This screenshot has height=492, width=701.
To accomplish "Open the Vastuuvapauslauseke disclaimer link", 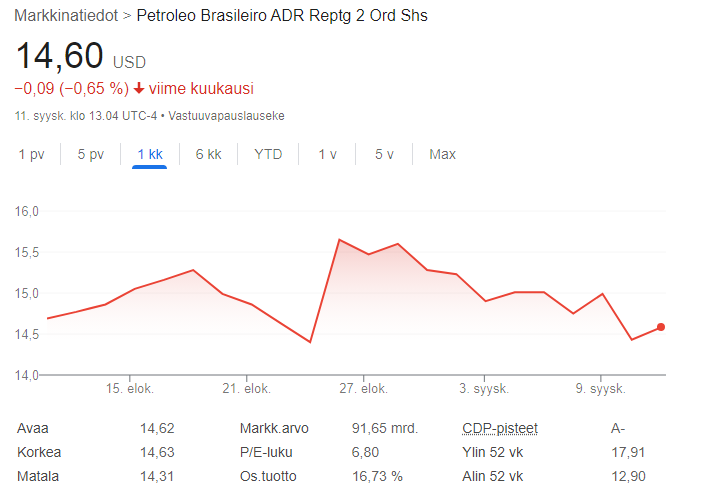I will coord(226,116).
